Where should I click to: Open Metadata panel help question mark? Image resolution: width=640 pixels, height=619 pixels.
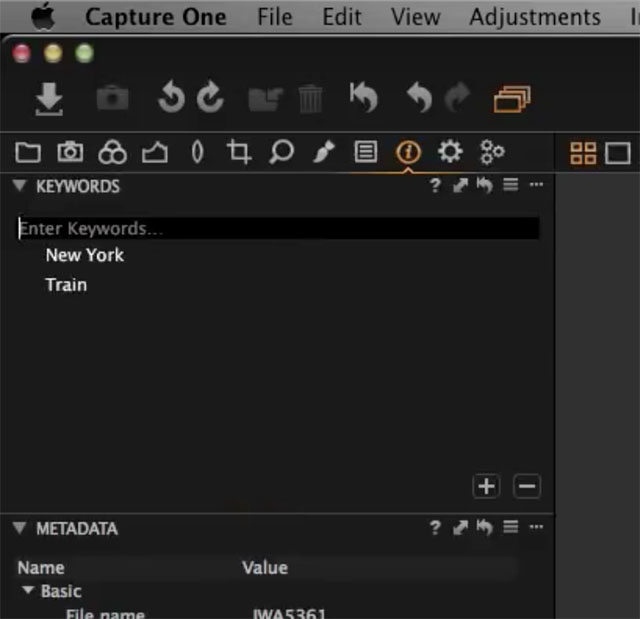(x=435, y=528)
